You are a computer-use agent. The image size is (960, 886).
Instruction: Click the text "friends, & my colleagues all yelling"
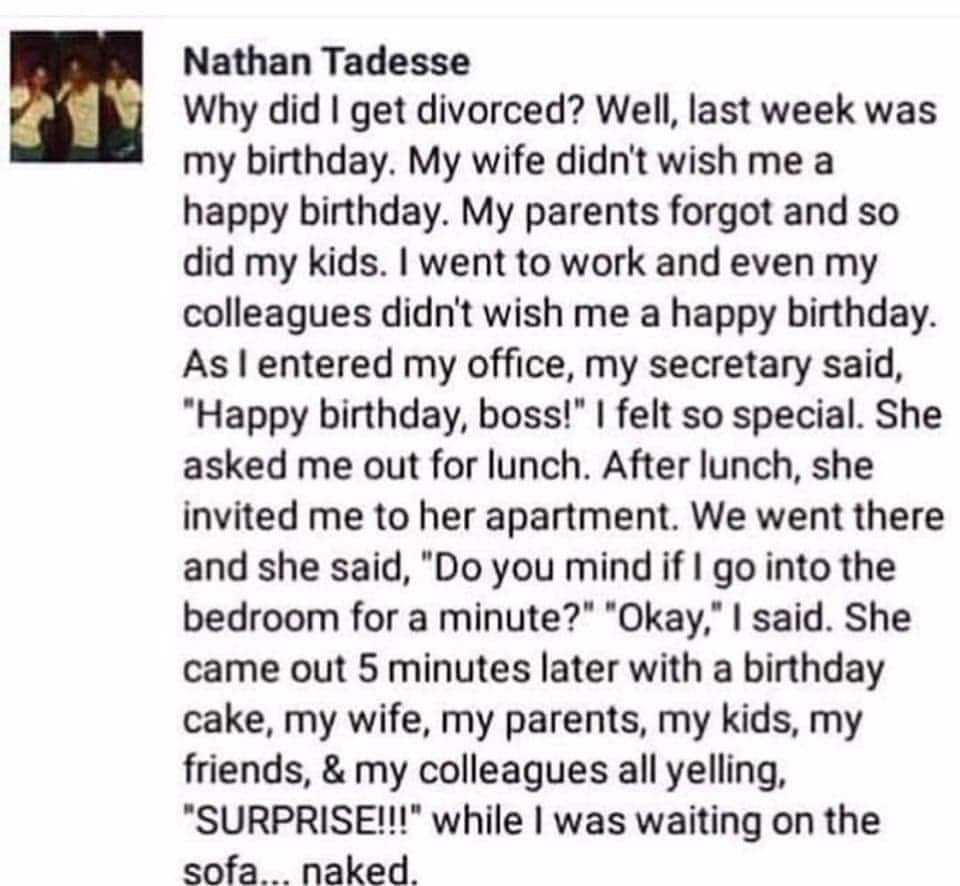[x=484, y=771]
